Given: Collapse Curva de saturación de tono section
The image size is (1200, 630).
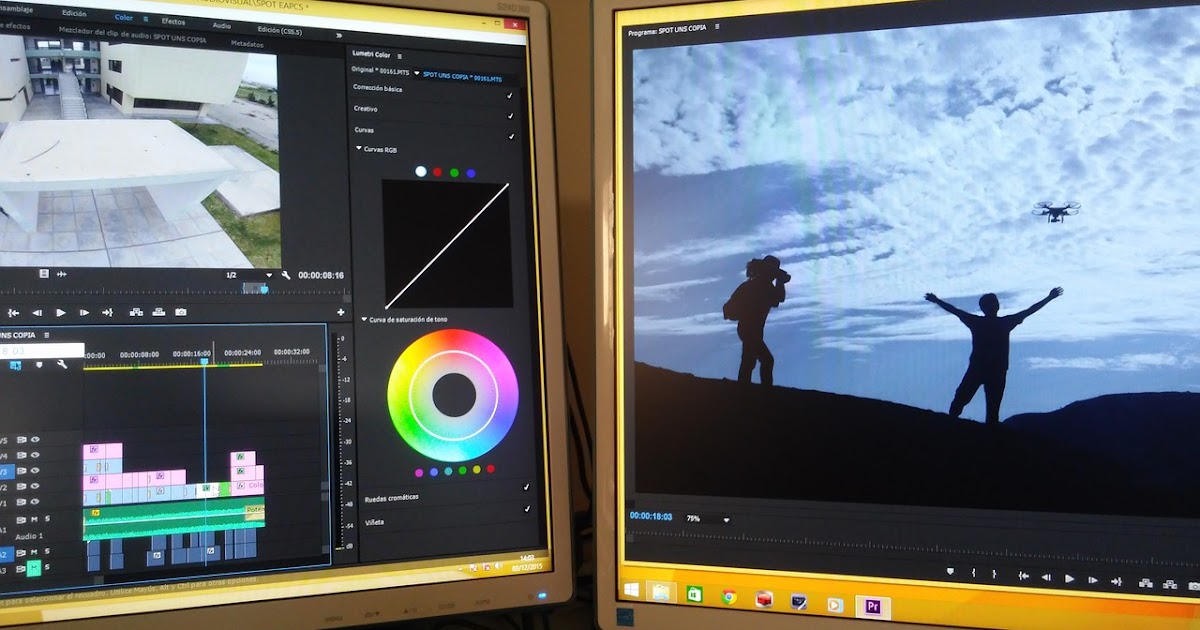Looking at the screenshot, I should tap(364, 320).
